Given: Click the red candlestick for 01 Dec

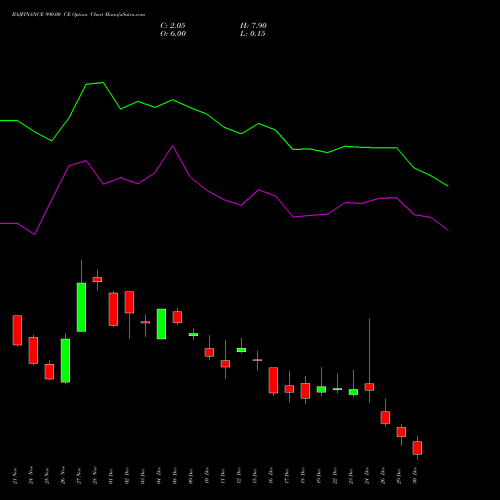Looking at the screenshot, I should (x=113, y=309).
